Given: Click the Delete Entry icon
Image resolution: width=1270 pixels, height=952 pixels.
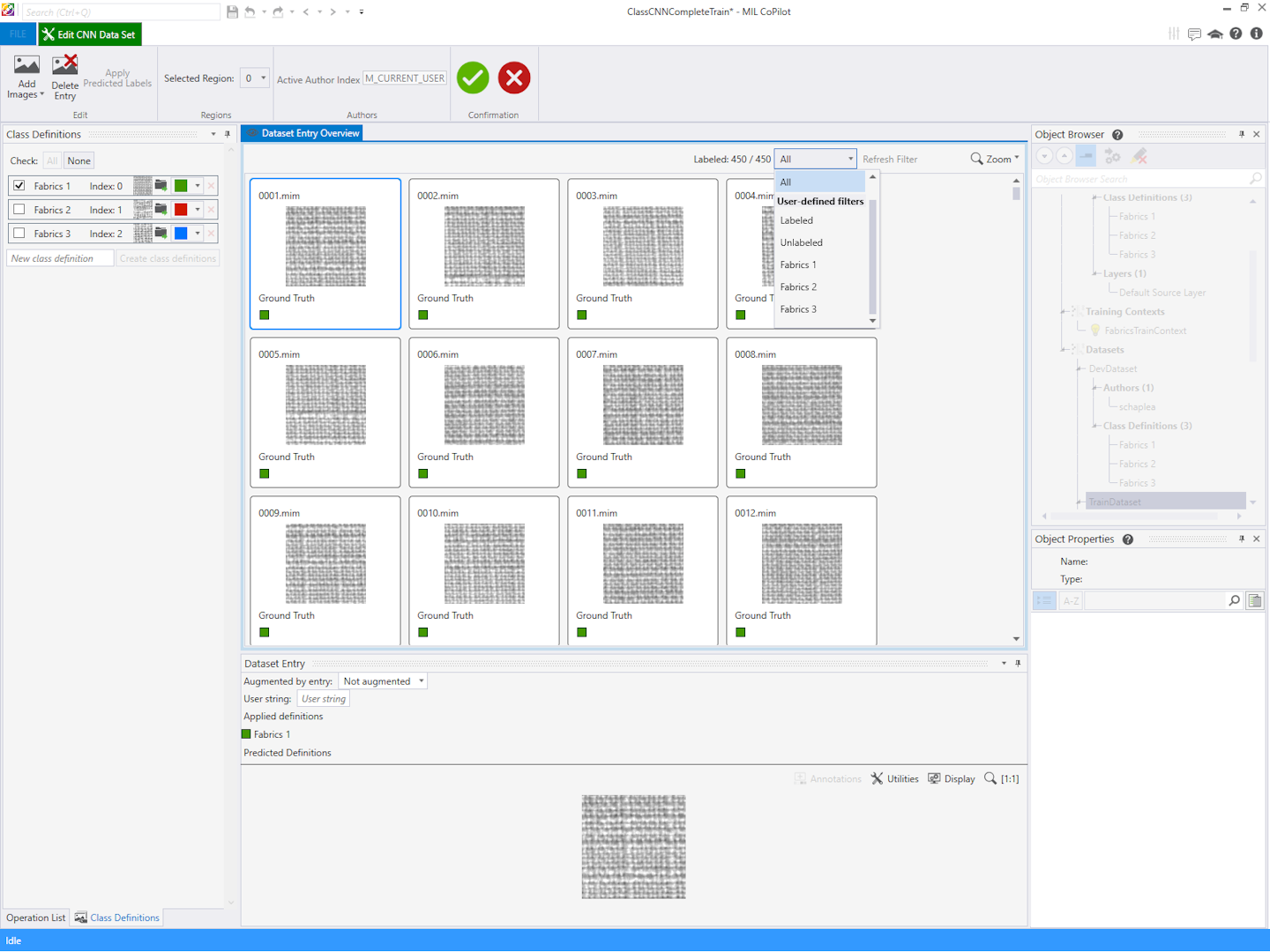Looking at the screenshot, I should pyautogui.click(x=64, y=67).
